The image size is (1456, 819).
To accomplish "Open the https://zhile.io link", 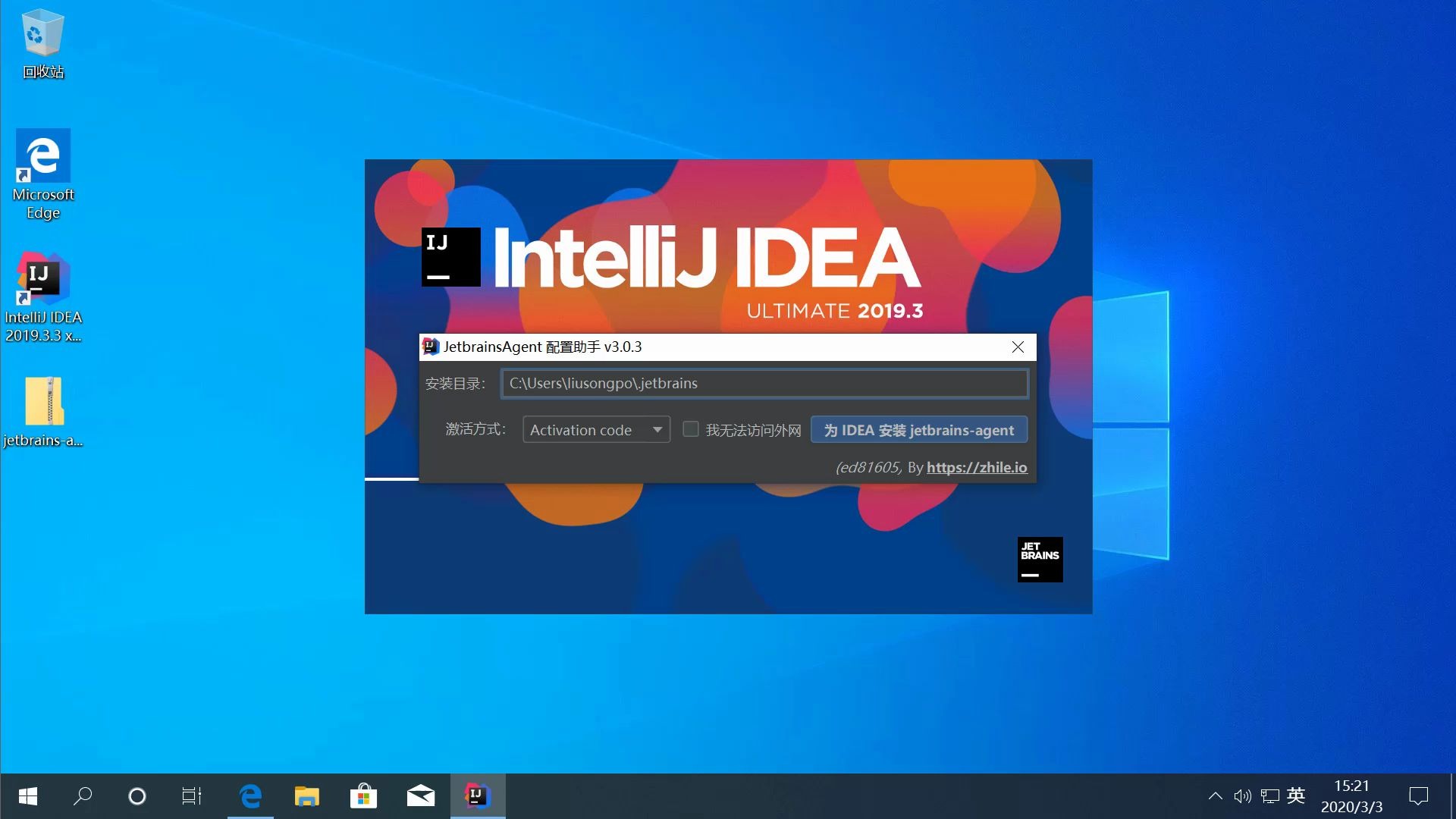I will click(977, 467).
